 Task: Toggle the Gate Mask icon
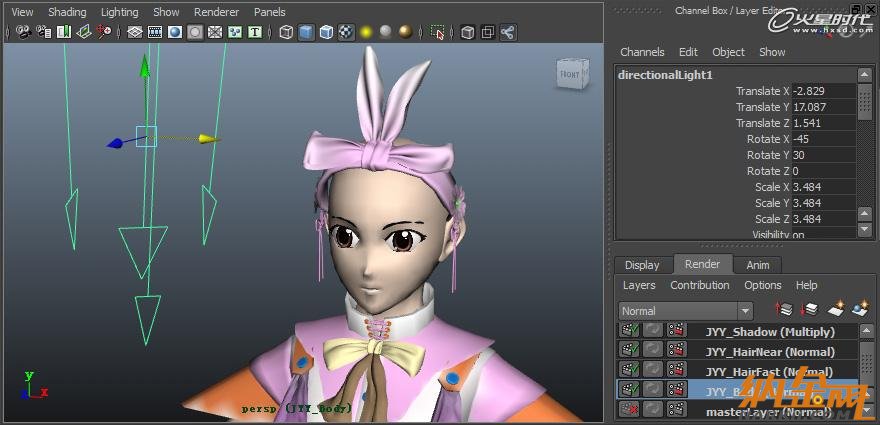point(195,32)
